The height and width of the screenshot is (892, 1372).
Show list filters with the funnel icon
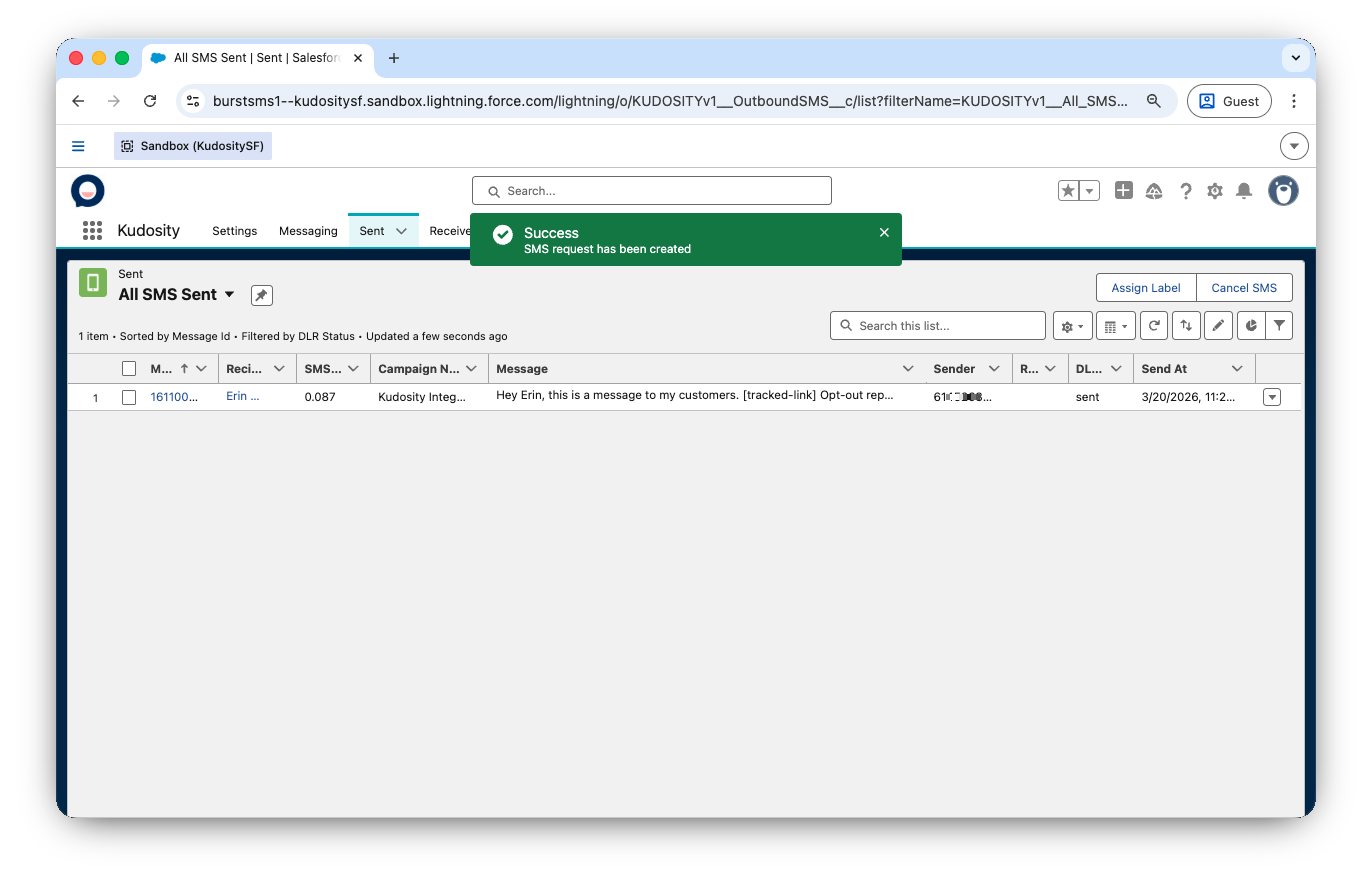(1279, 326)
